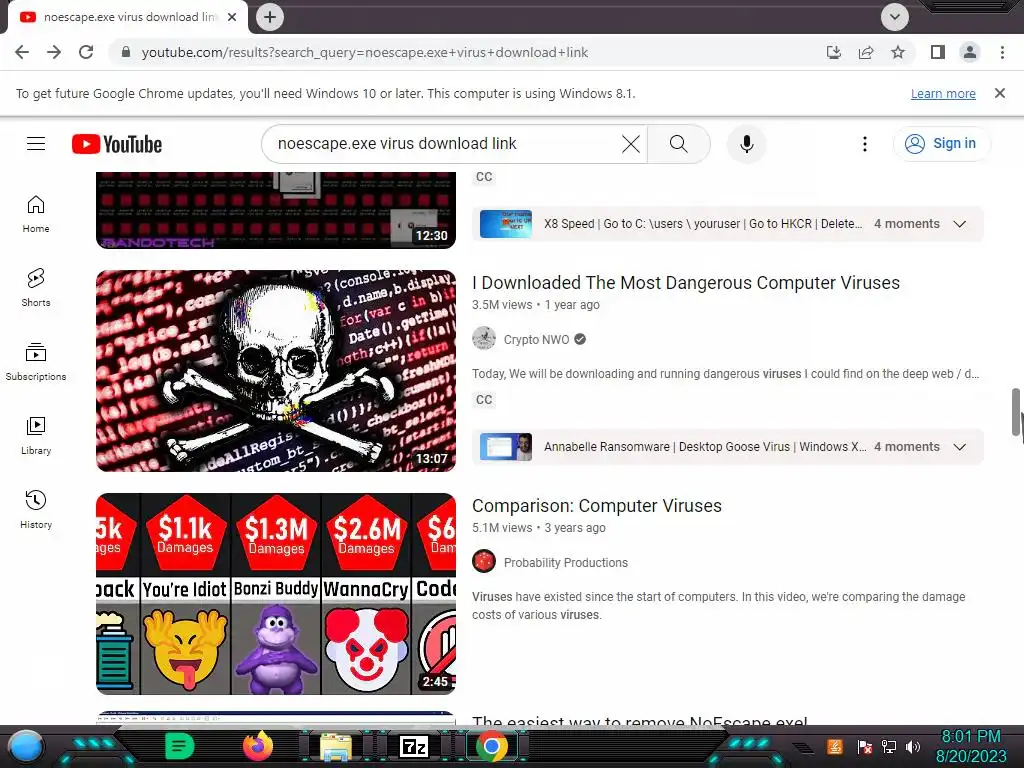Open the Windows Start orb

[26, 746]
